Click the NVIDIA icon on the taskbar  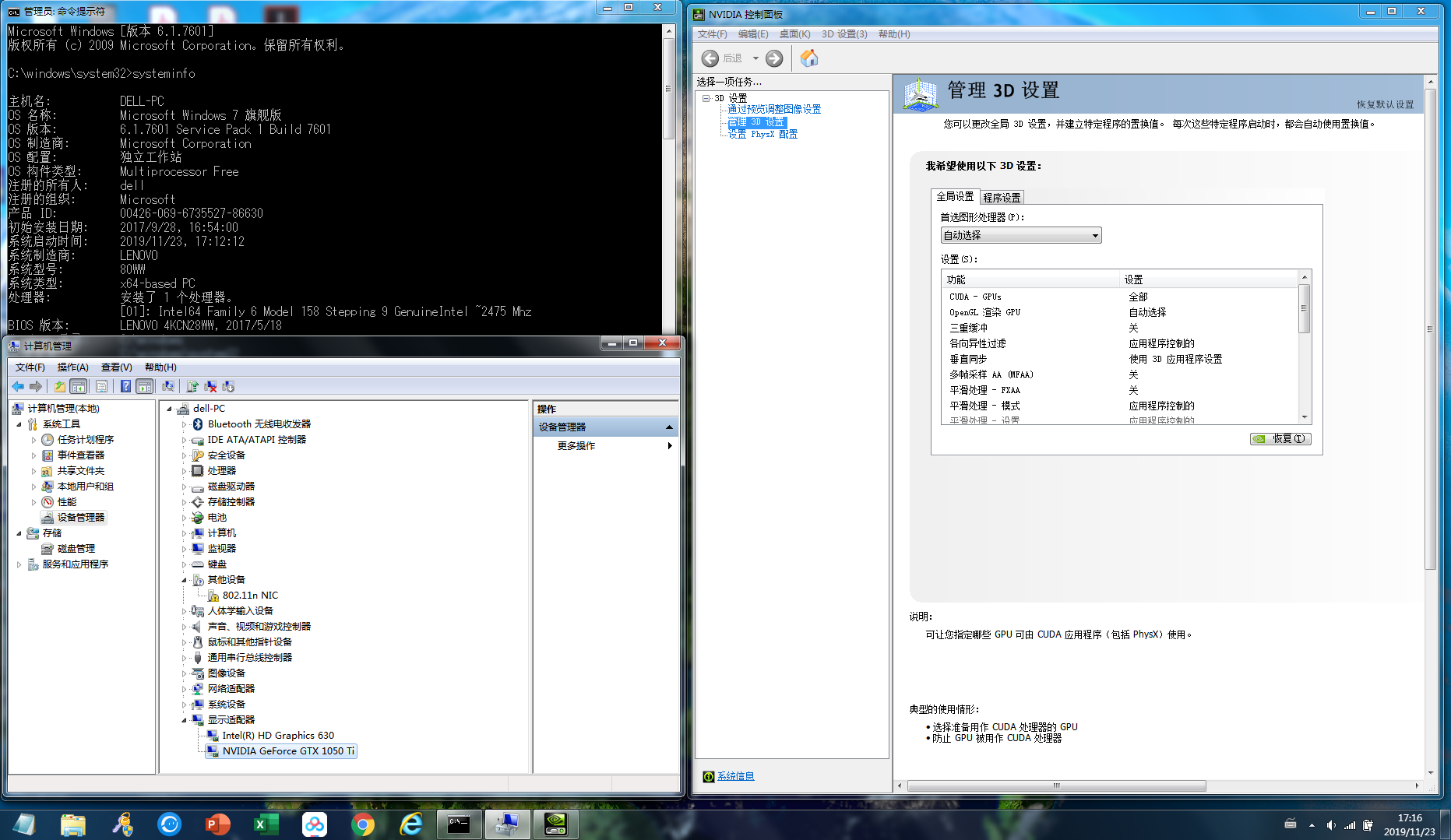555,824
